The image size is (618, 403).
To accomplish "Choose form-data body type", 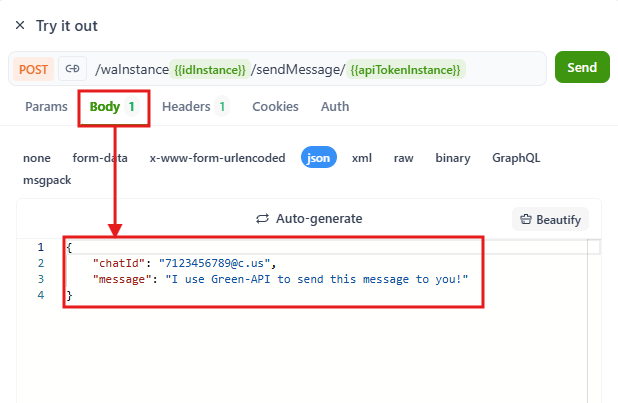I will point(100,158).
